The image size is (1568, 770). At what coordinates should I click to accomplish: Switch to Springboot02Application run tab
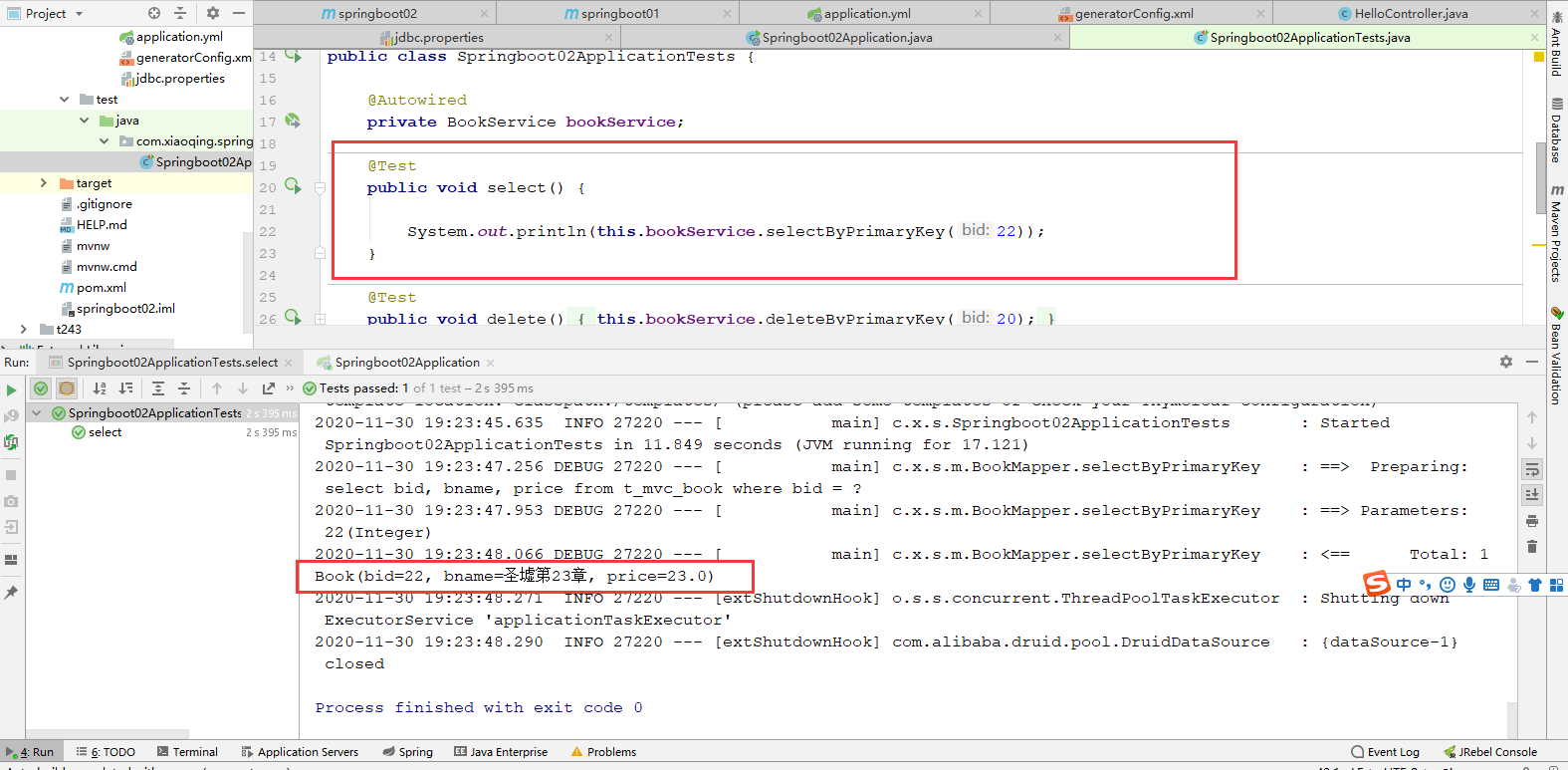tap(398, 362)
